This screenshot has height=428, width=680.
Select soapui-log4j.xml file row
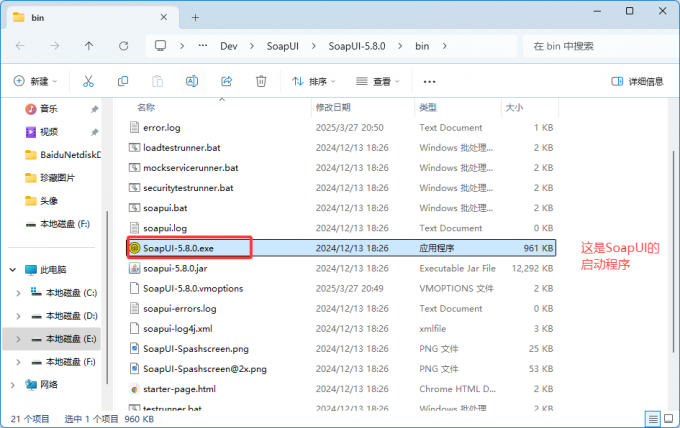[x=342, y=329]
